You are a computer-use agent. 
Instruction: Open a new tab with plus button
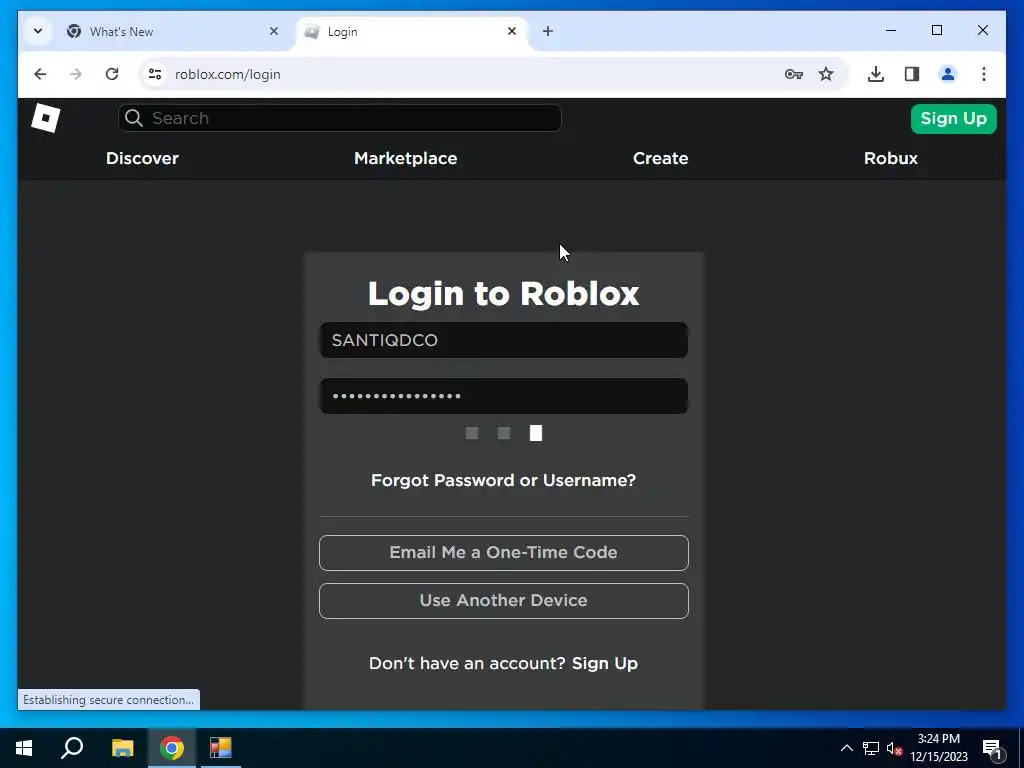click(x=548, y=31)
